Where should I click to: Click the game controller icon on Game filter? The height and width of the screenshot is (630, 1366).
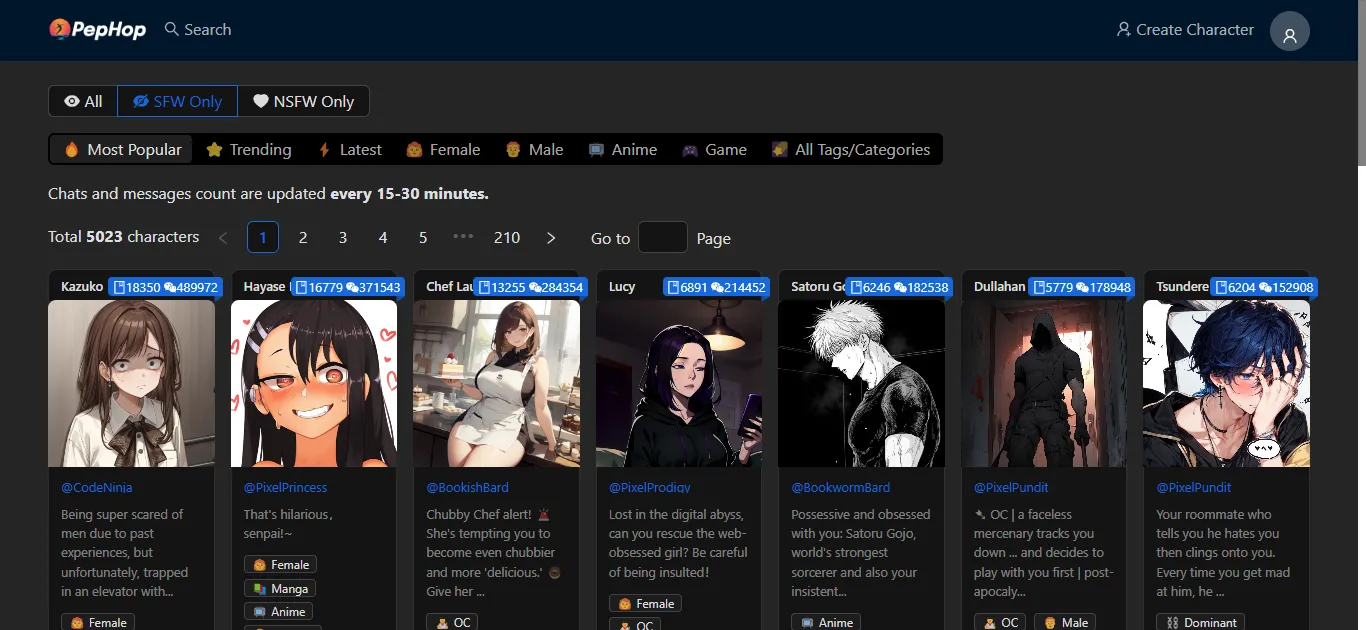pyautogui.click(x=689, y=149)
